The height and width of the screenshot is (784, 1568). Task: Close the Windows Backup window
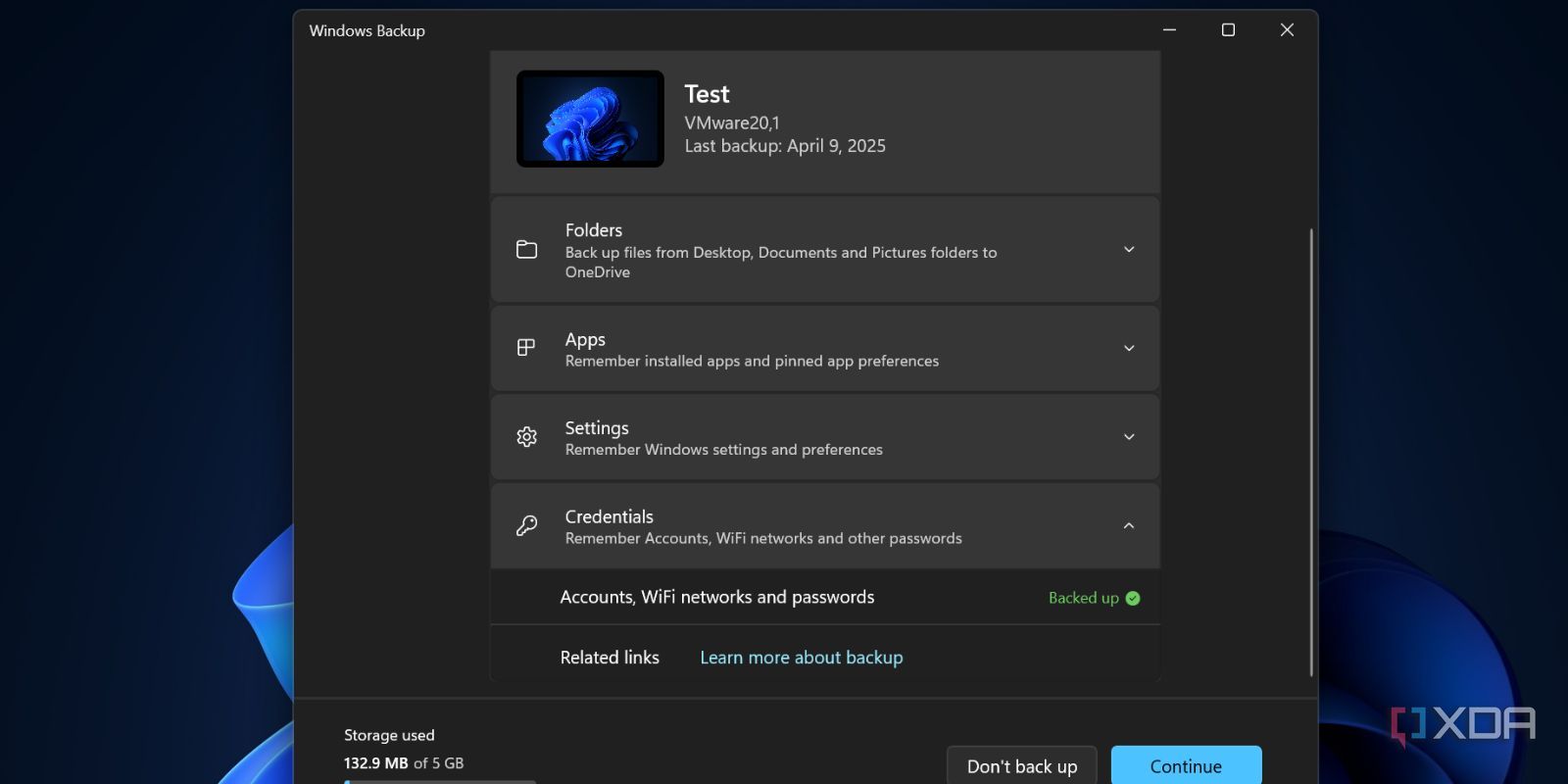(x=1287, y=30)
